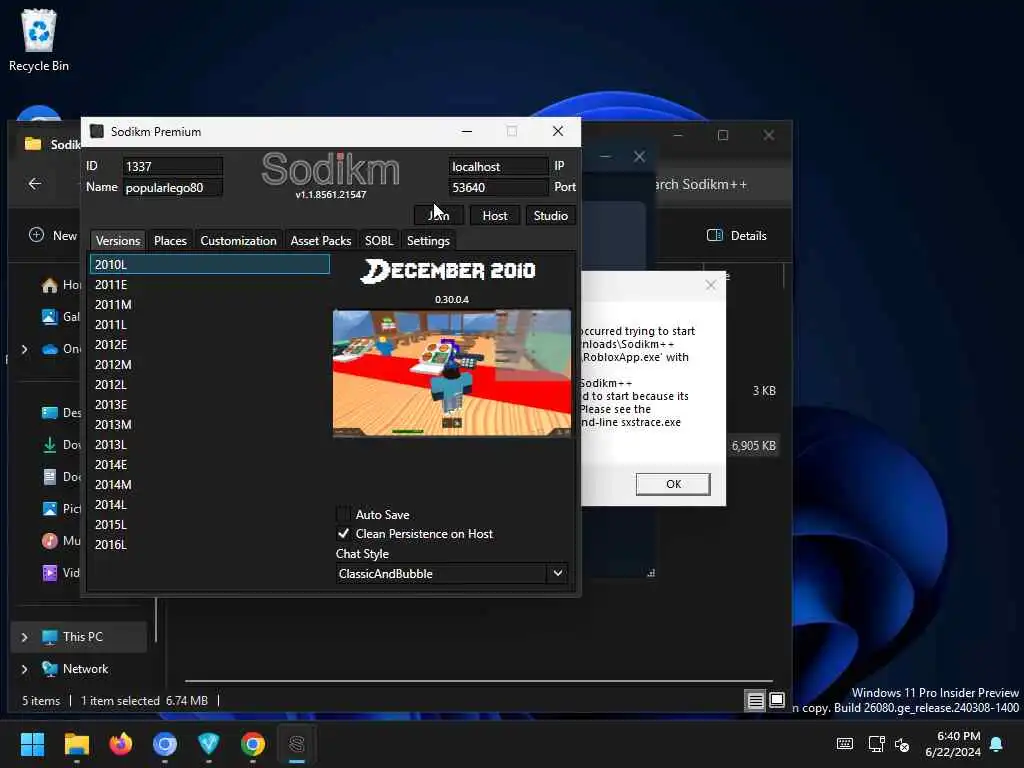Expand Network in navigation pane

click(x=25, y=669)
